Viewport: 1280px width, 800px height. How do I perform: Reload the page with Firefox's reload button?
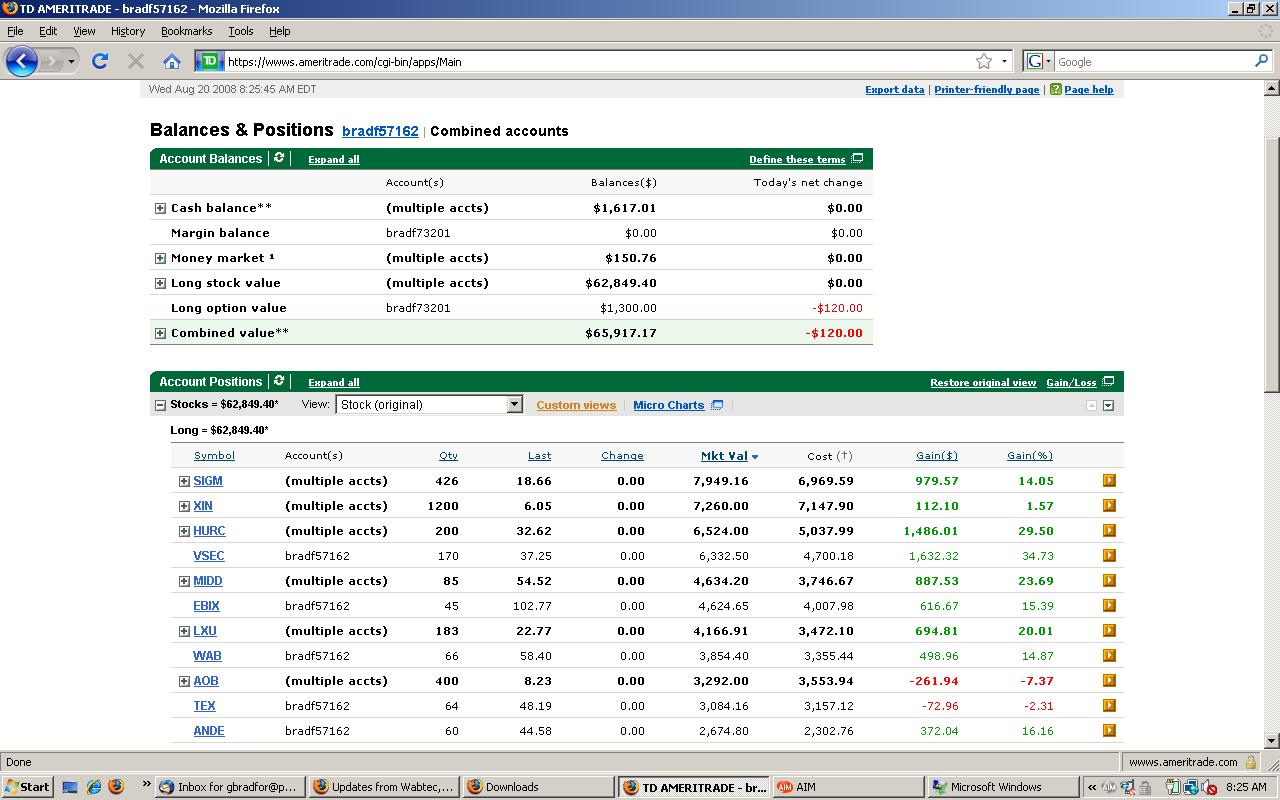pos(100,61)
